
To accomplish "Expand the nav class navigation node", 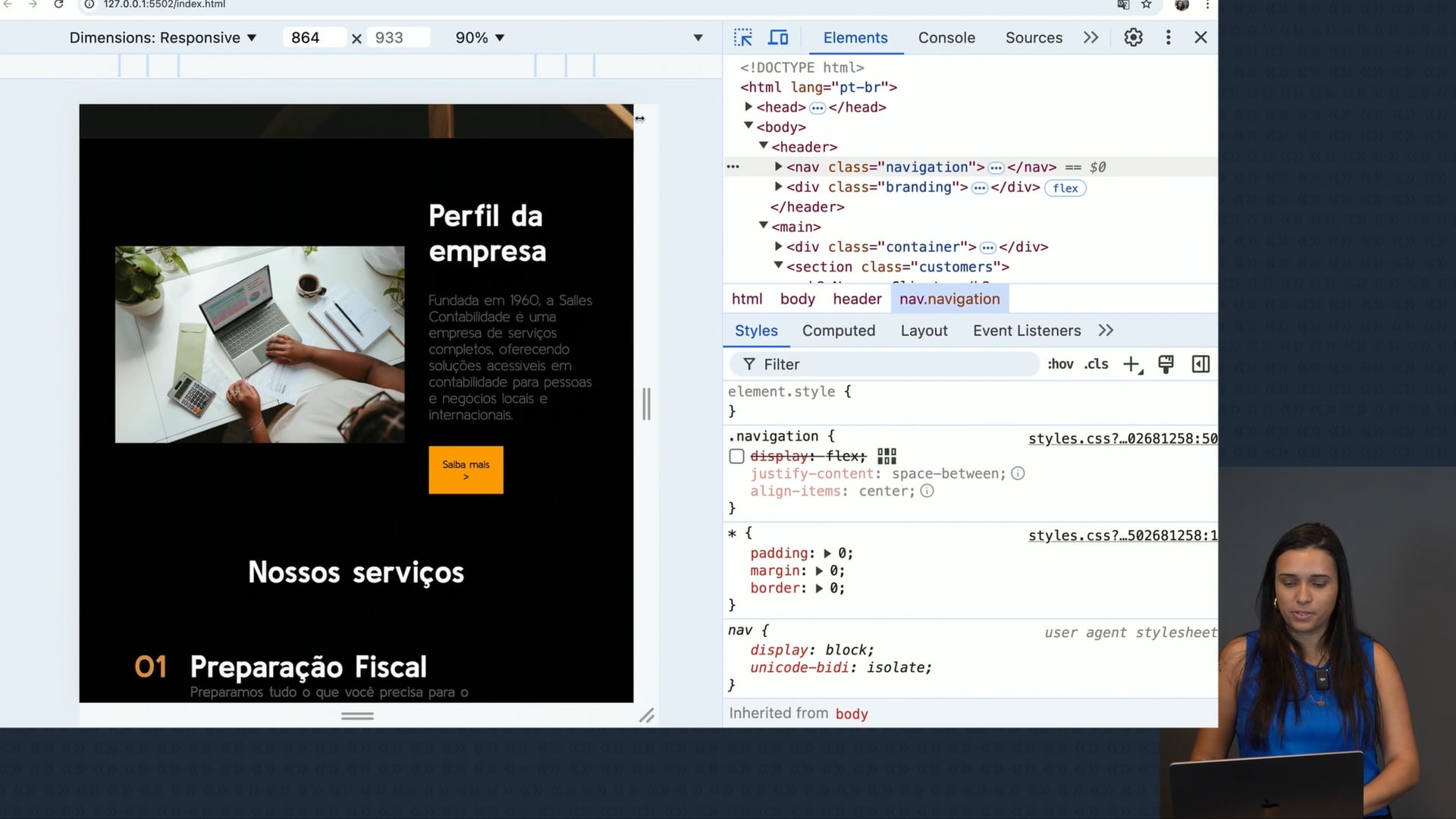I will pos(778,167).
